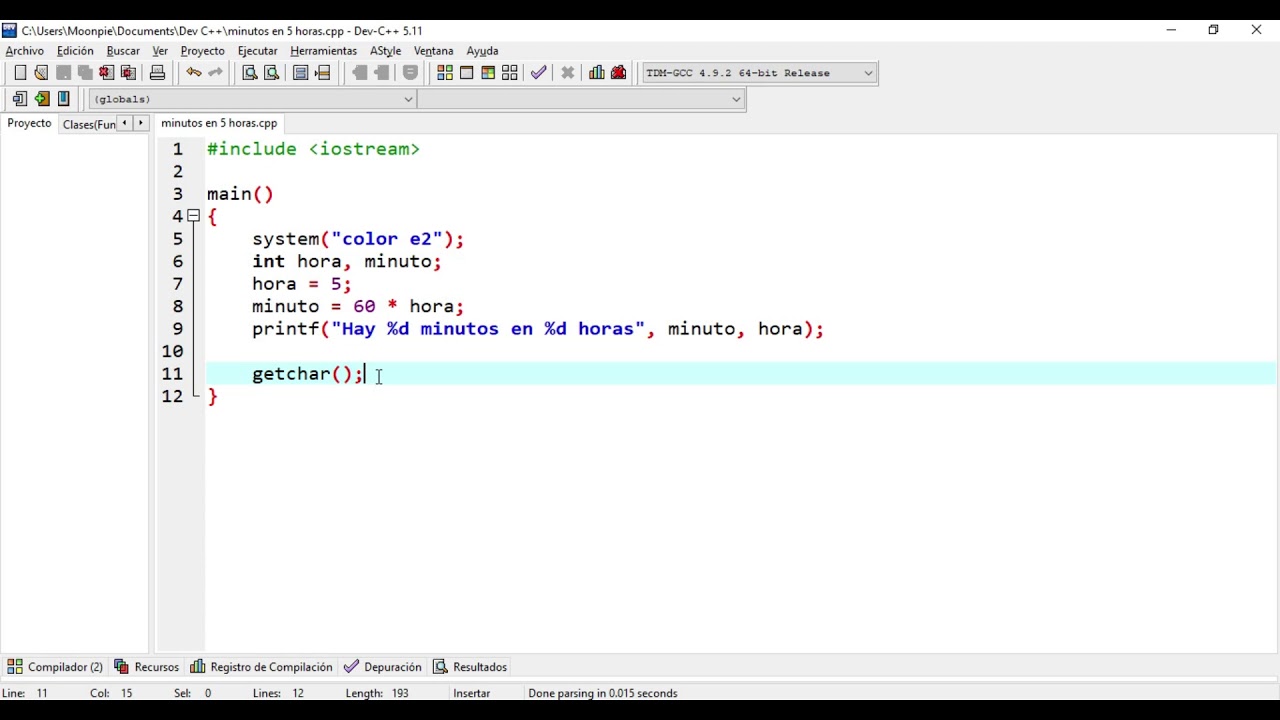Screen dimensions: 1280x720
Task: Click the Run program icon
Action: [x=467, y=72]
